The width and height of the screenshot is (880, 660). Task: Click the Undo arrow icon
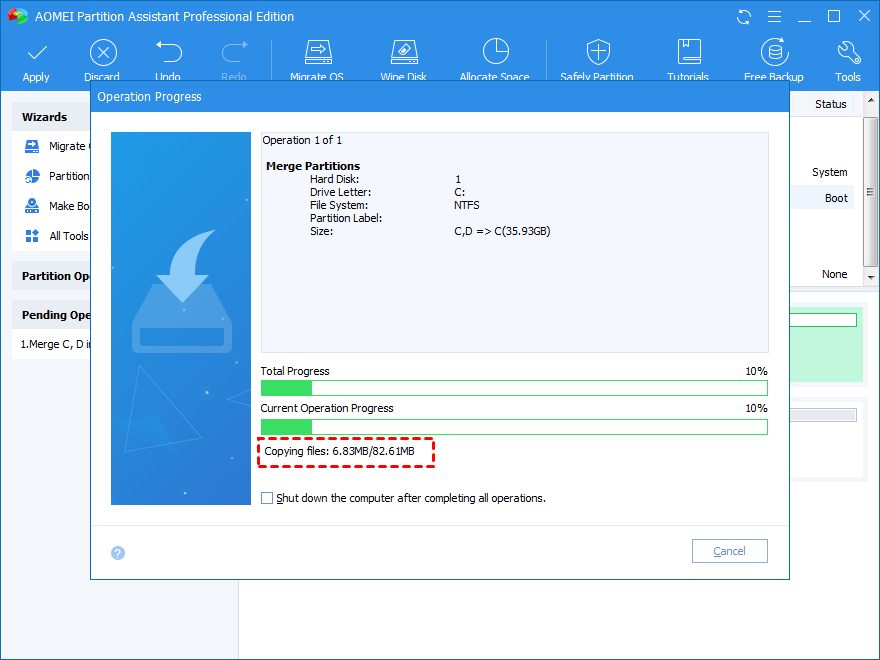pos(168,52)
